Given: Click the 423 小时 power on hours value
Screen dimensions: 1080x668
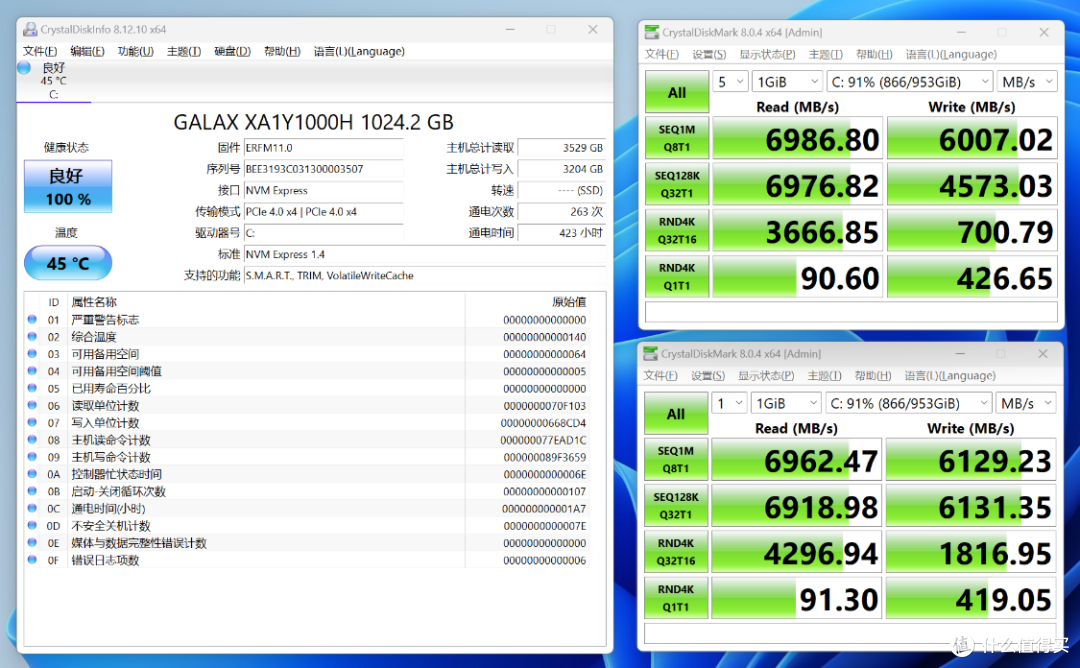Looking at the screenshot, I should click(x=561, y=233).
